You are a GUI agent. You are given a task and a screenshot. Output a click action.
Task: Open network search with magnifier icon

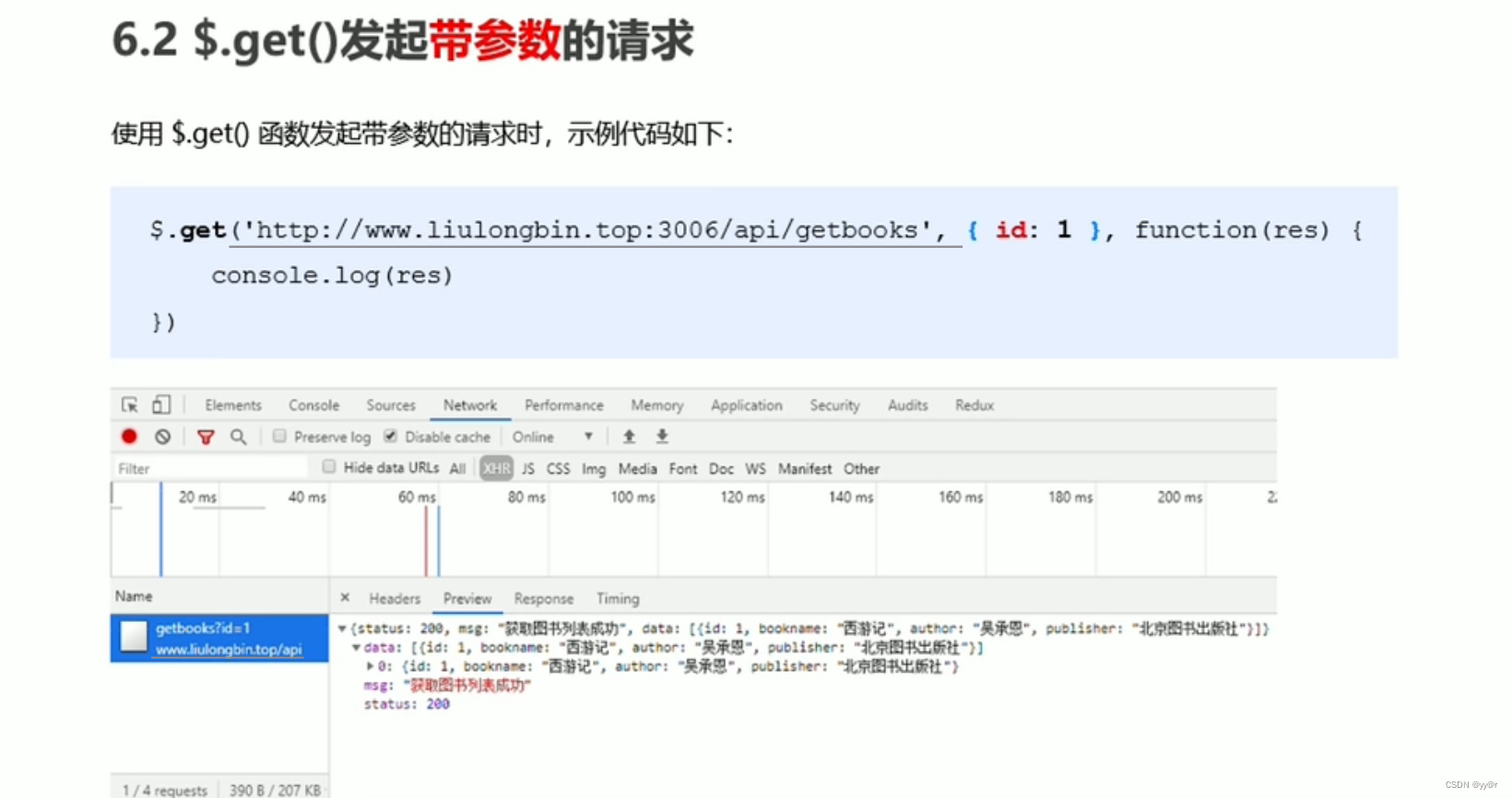238,437
